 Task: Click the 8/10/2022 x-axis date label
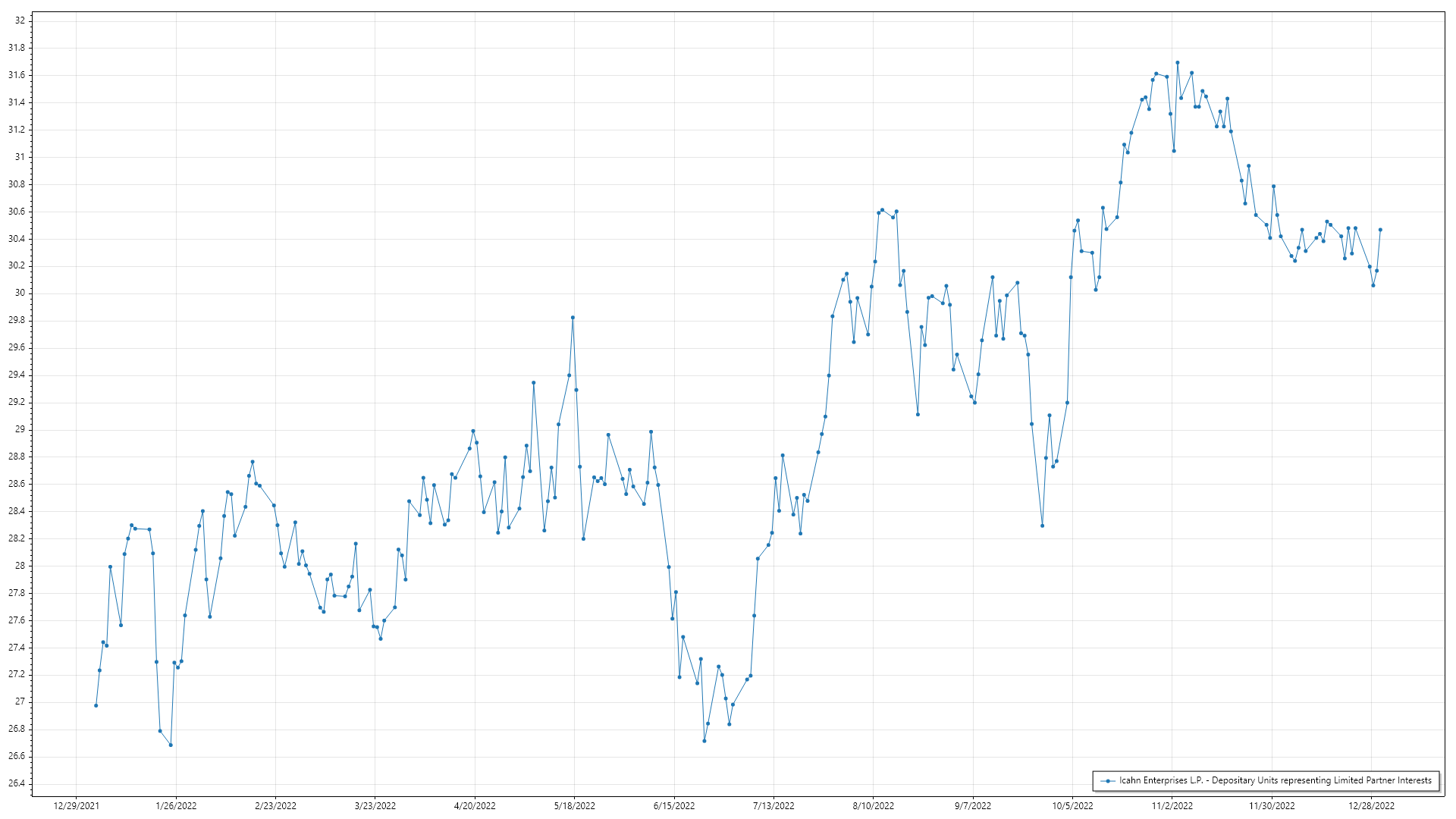[x=873, y=805]
